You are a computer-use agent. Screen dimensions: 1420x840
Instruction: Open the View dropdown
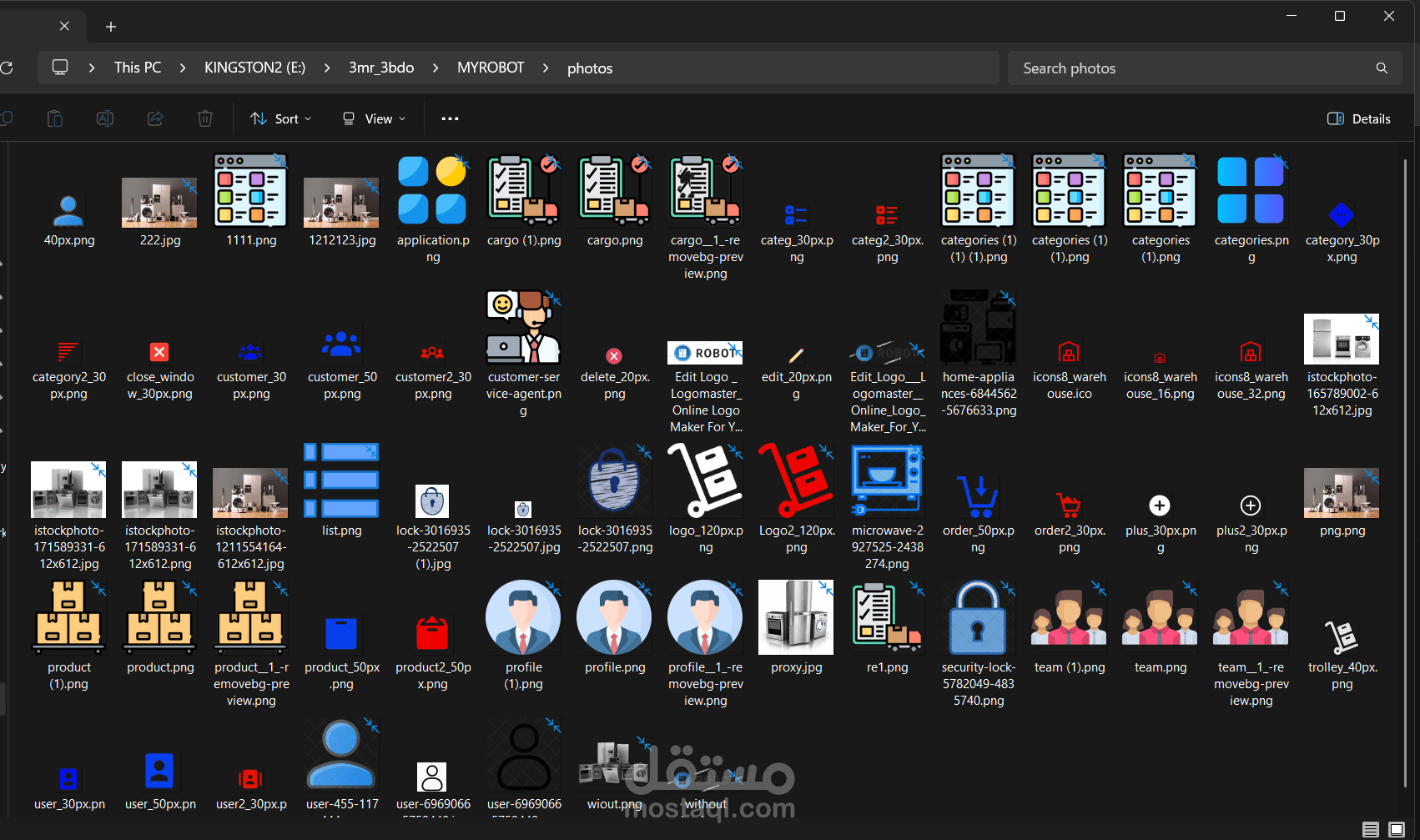tap(375, 118)
